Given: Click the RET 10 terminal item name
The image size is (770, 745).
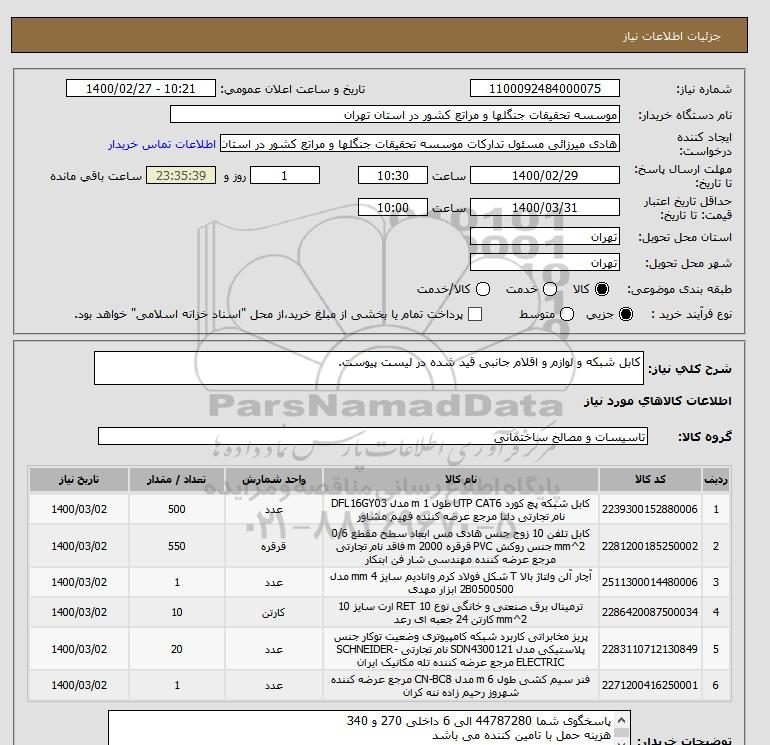Looking at the screenshot, I should click(461, 612).
